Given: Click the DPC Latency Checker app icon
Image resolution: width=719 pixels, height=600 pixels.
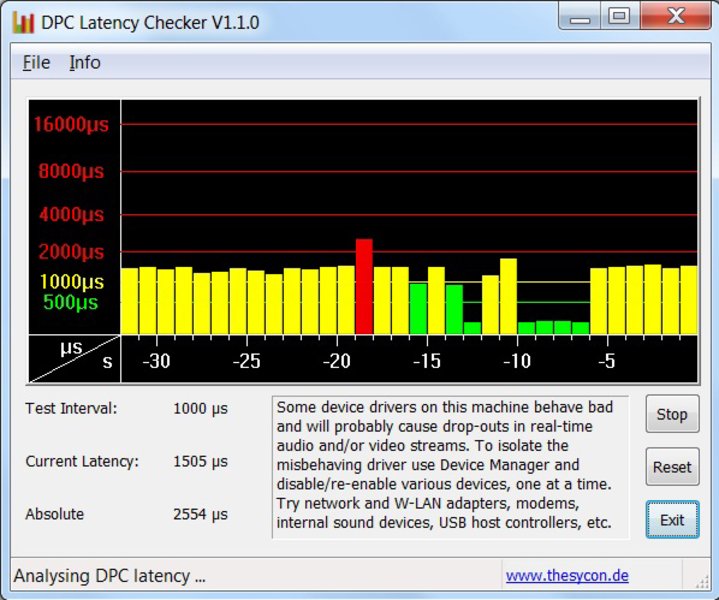Looking at the screenshot, I should coord(23,22).
